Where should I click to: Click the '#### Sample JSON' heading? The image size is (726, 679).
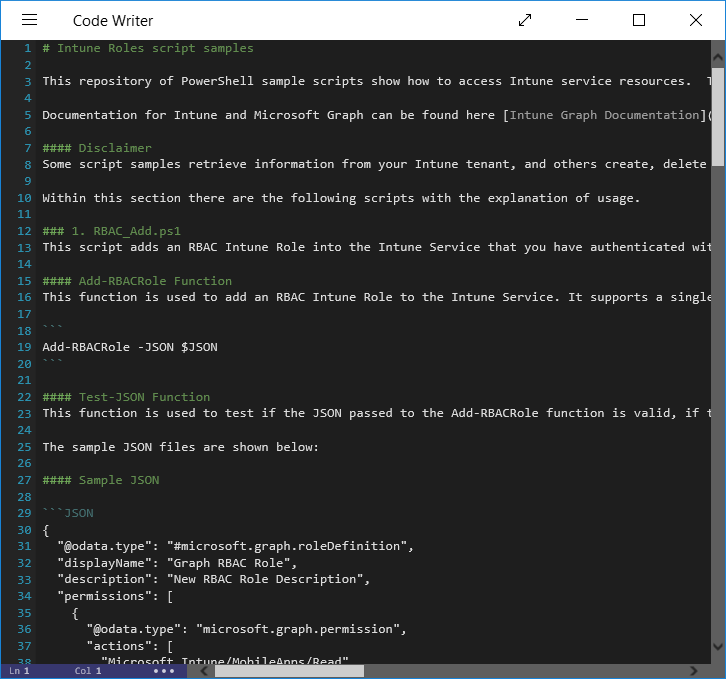(100, 480)
